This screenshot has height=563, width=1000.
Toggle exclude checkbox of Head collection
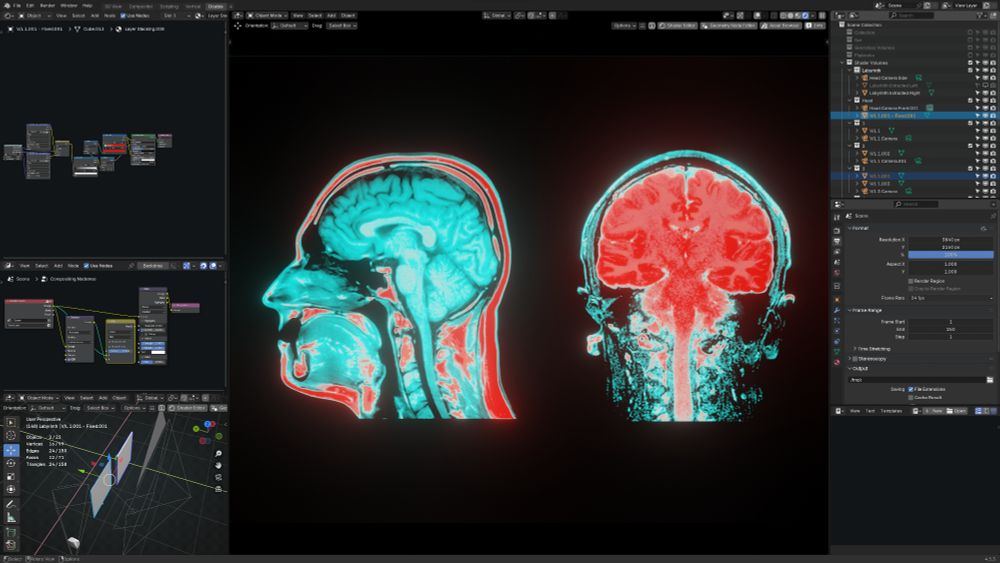[x=971, y=100]
